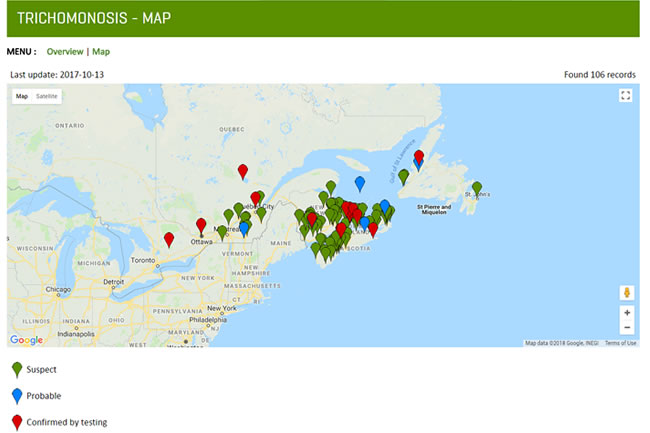Click the fullscreen map icon

point(626,96)
